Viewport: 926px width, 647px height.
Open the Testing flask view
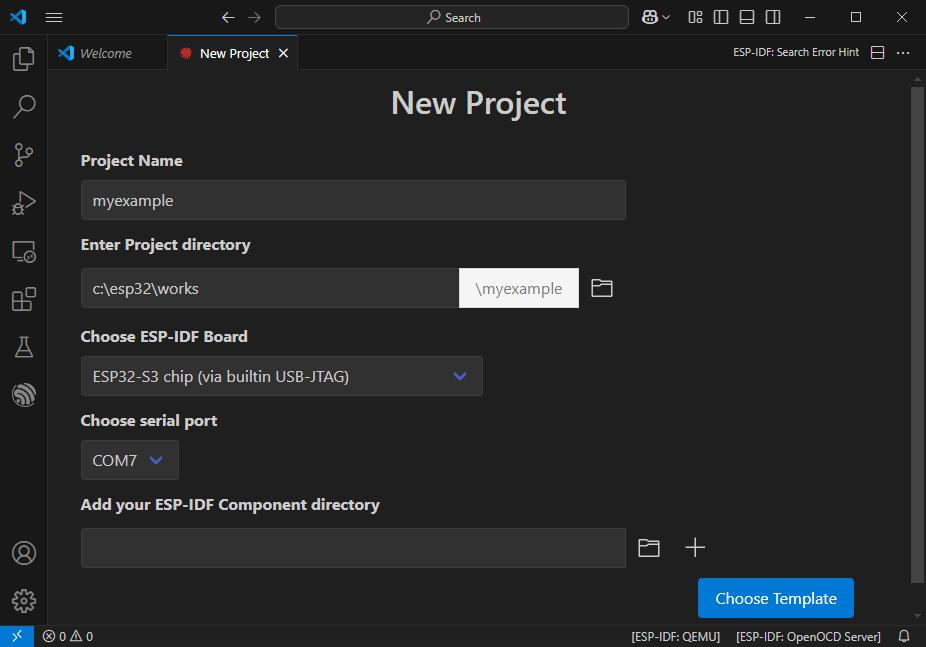24,347
